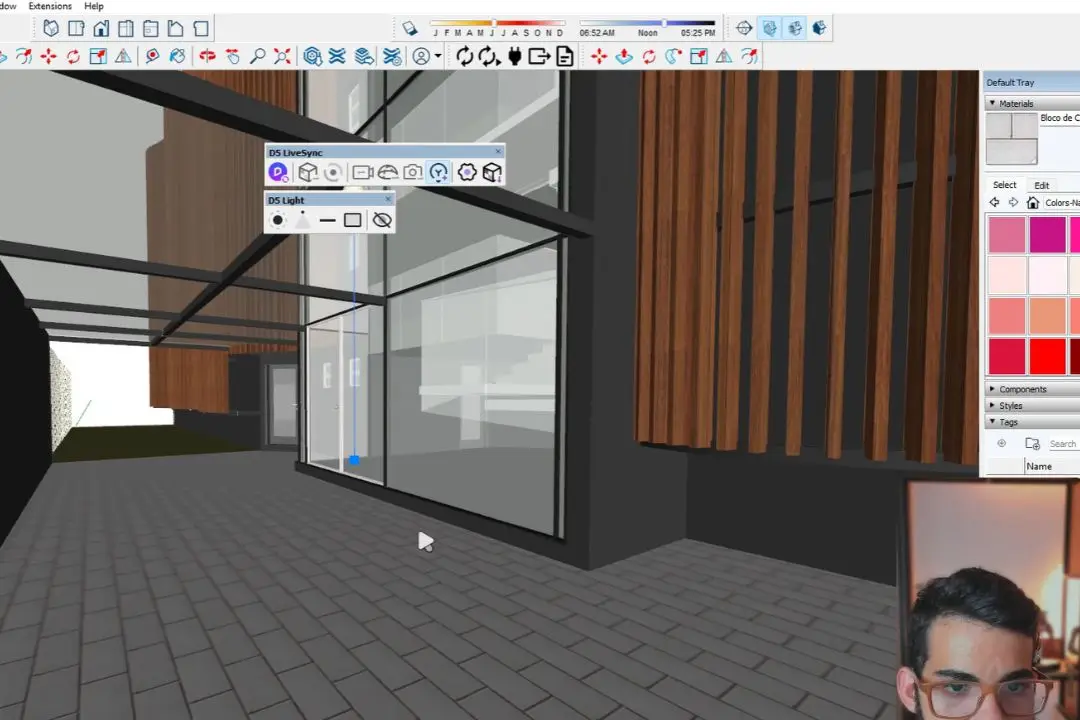Open the 3D Warehouse icon
Viewport: 1080px width, 720px height.
click(313, 56)
